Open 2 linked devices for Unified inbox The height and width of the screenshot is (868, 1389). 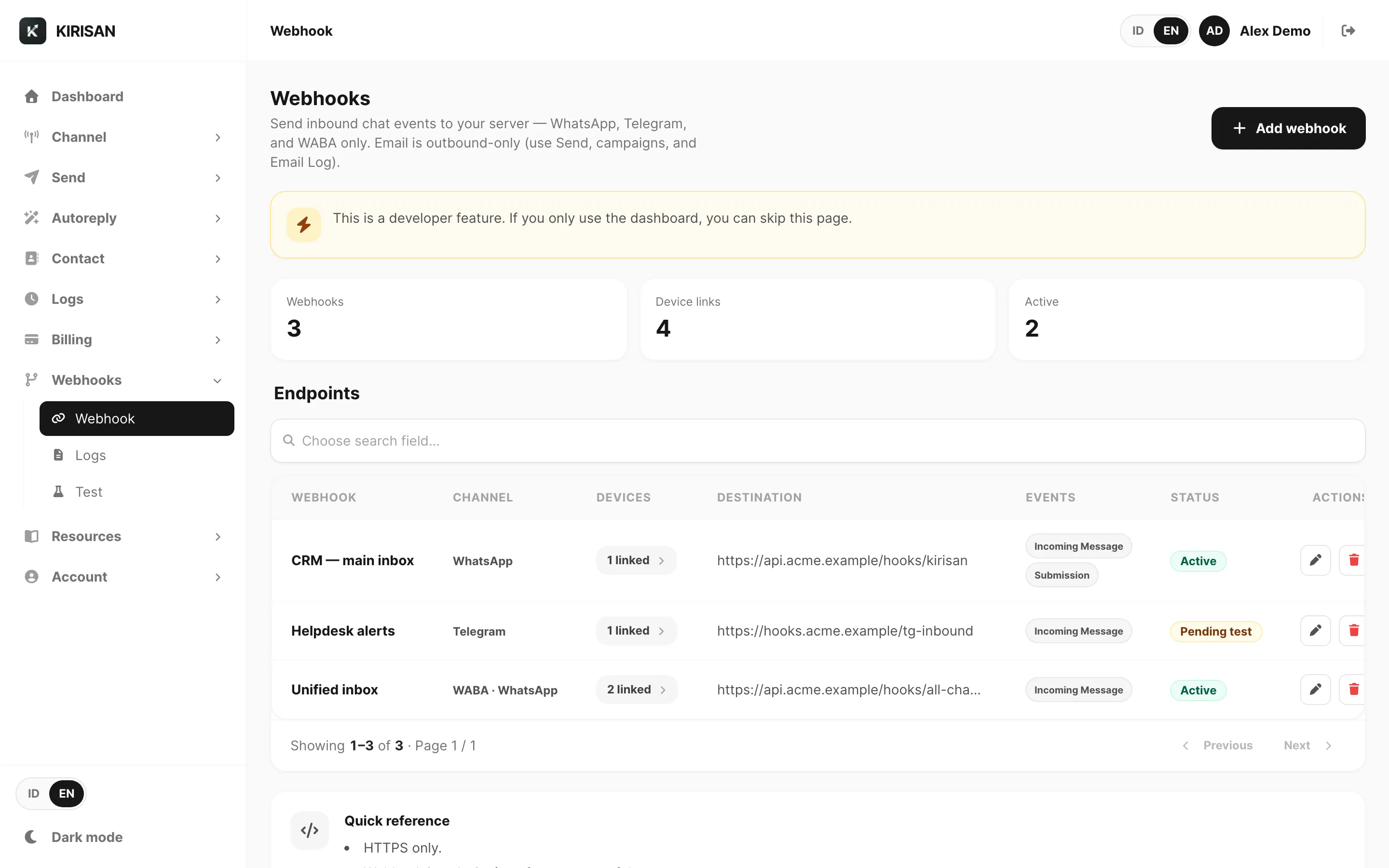637,690
